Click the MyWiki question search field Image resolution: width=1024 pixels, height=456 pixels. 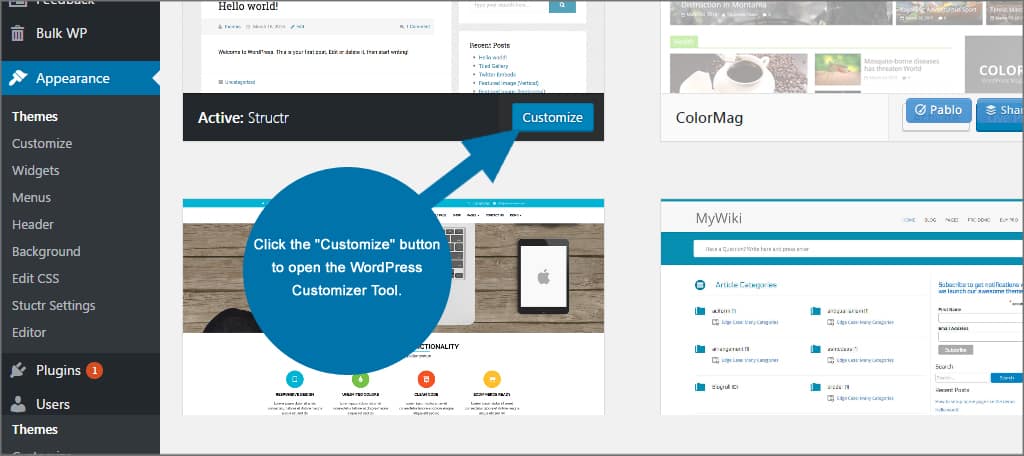click(x=858, y=249)
